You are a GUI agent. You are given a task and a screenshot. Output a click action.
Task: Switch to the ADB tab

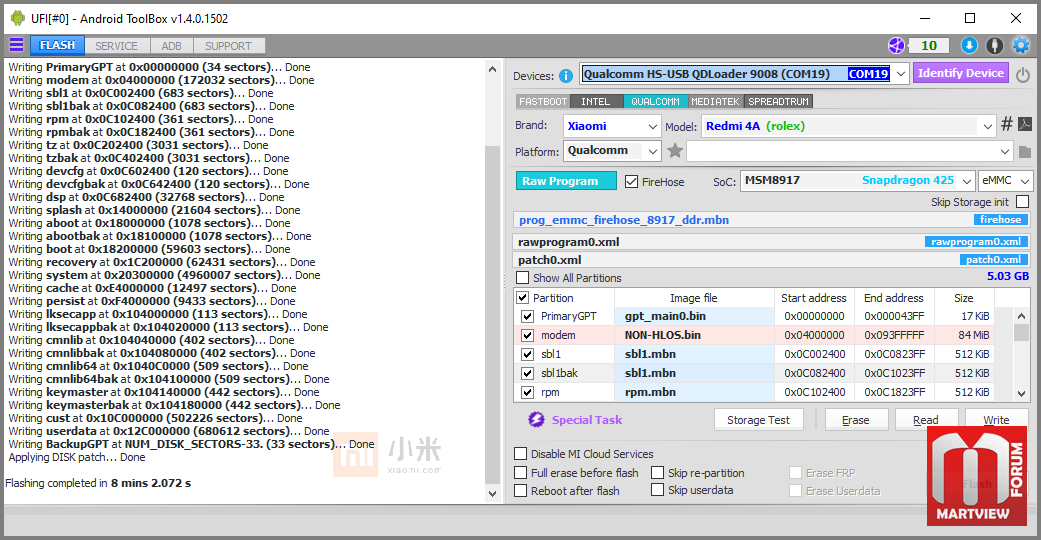click(171, 46)
